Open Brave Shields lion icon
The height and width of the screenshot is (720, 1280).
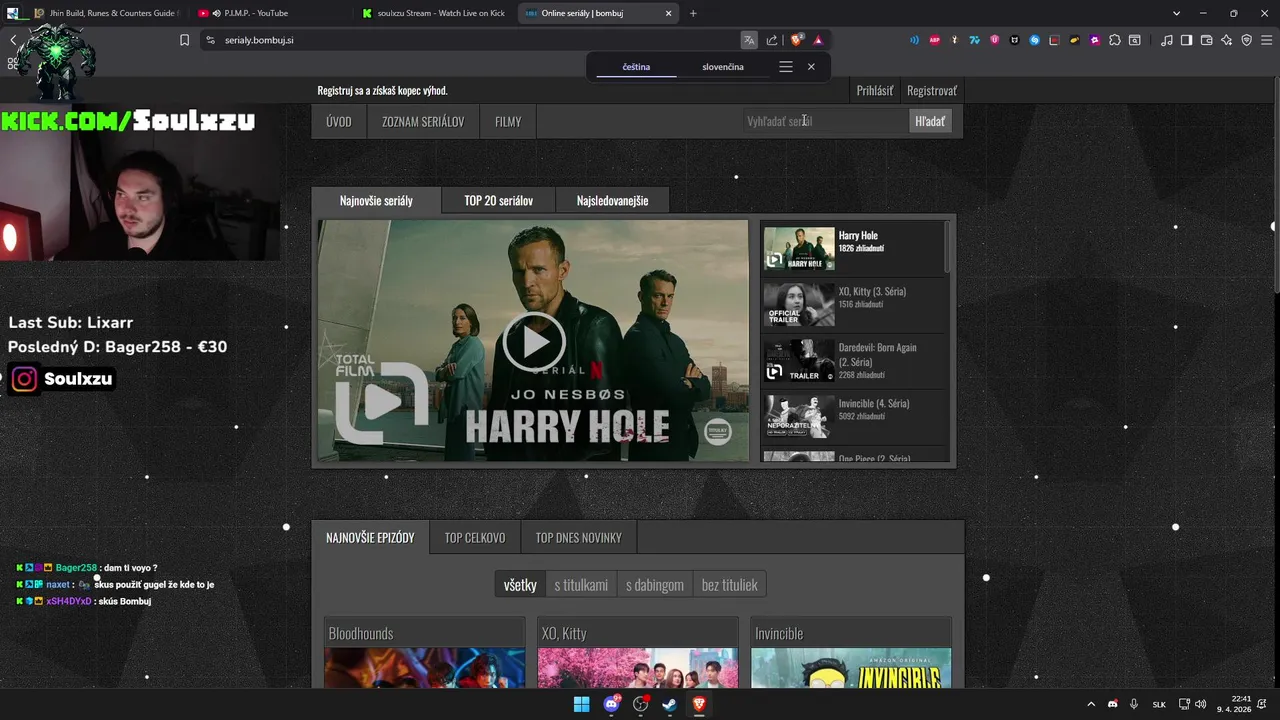coord(797,40)
